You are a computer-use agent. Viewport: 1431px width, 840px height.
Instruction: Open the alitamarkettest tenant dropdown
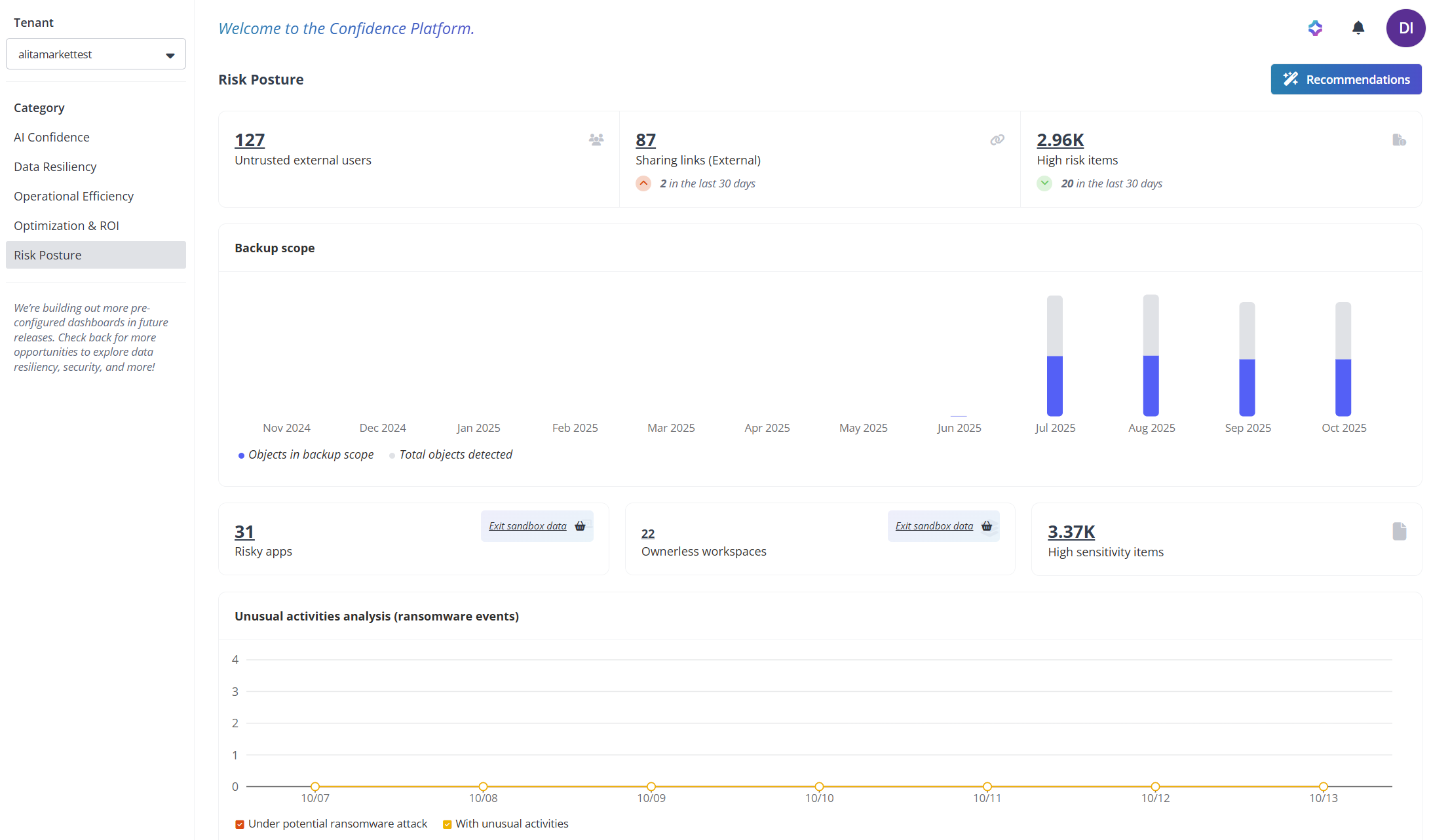(96, 54)
